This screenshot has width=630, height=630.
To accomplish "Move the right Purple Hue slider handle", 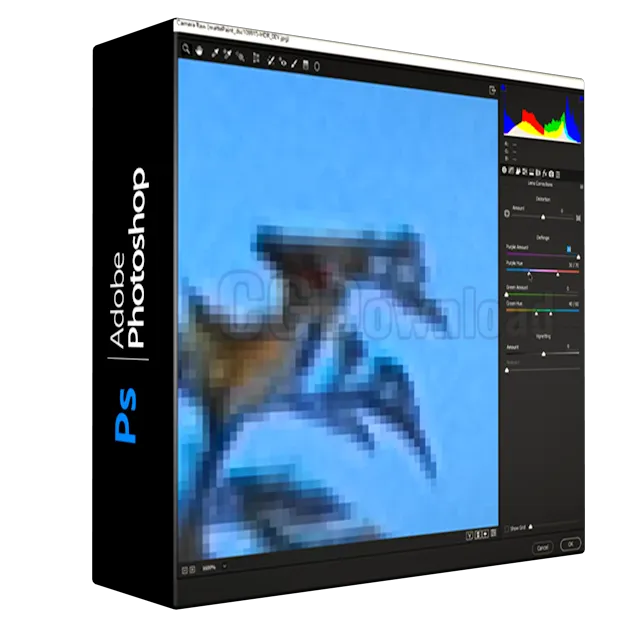I will (x=557, y=275).
